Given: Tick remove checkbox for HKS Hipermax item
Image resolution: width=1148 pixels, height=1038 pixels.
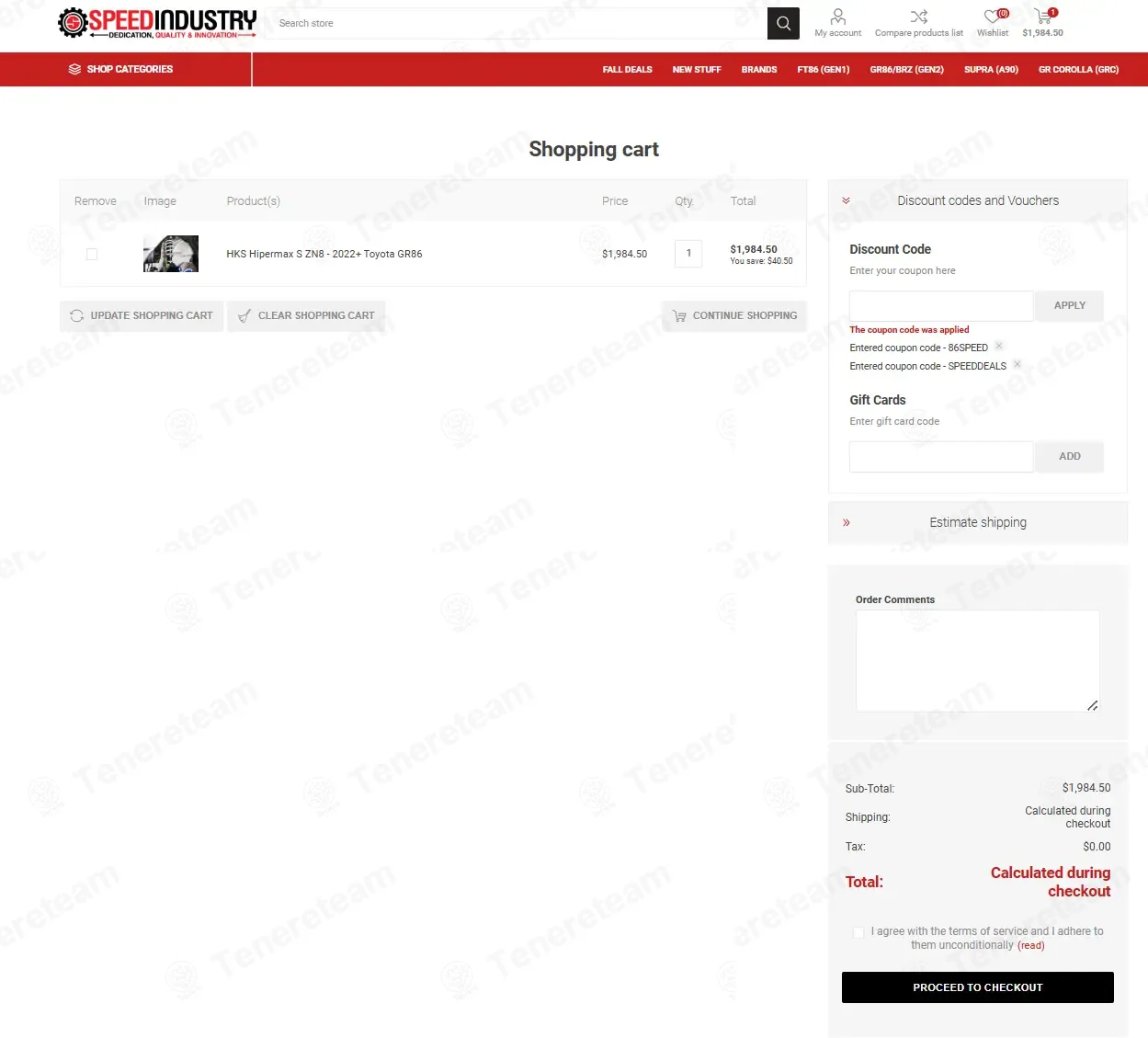Looking at the screenshot, I should 92,255.
